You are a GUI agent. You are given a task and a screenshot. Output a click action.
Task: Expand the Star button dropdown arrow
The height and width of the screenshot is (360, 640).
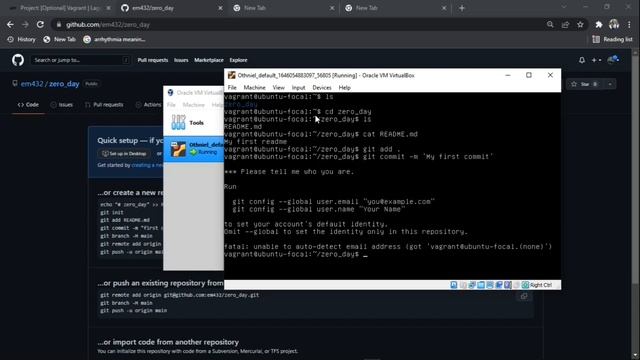click(610, 84)
